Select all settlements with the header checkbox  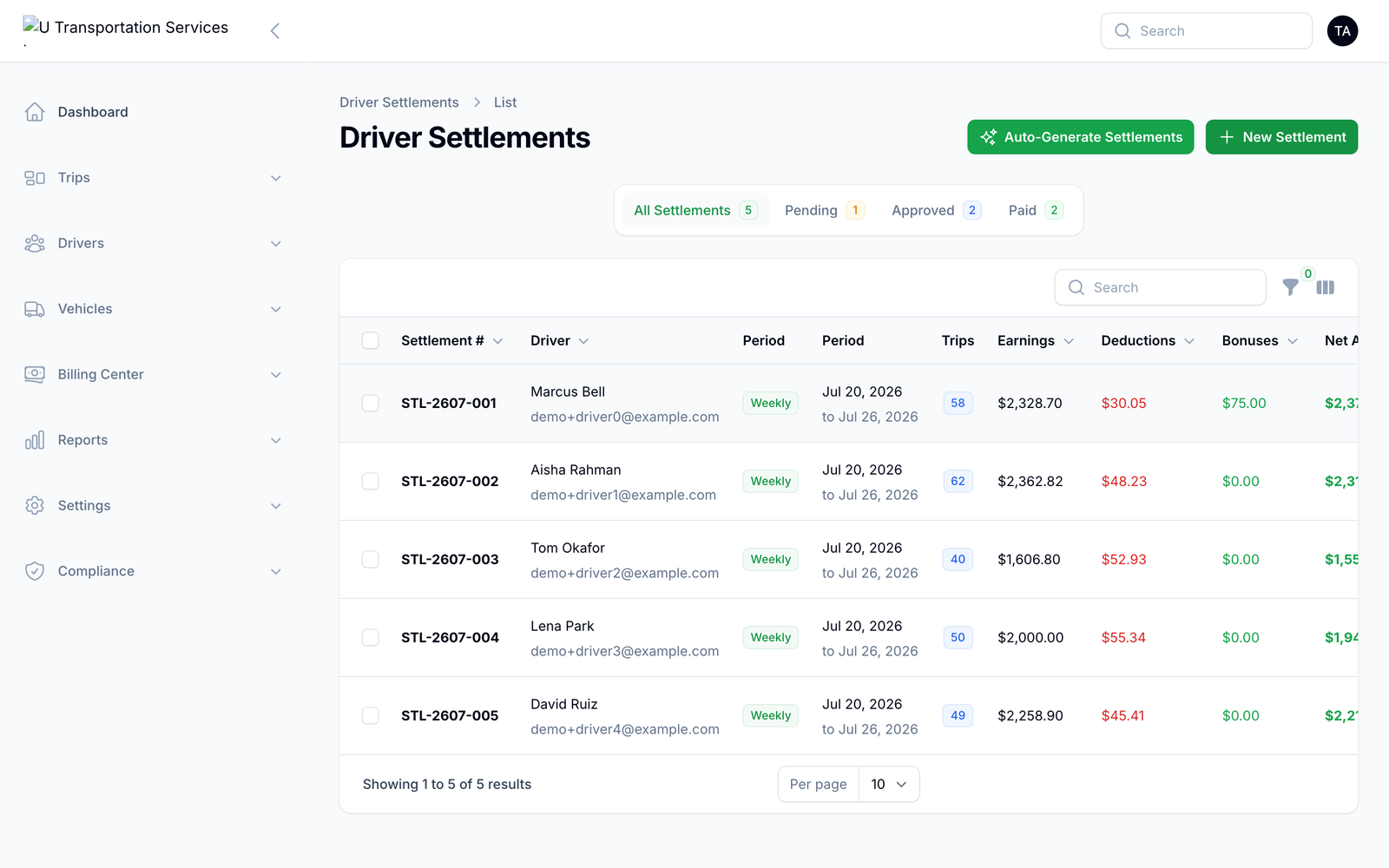pyautogui.click(x=371, y=340)
